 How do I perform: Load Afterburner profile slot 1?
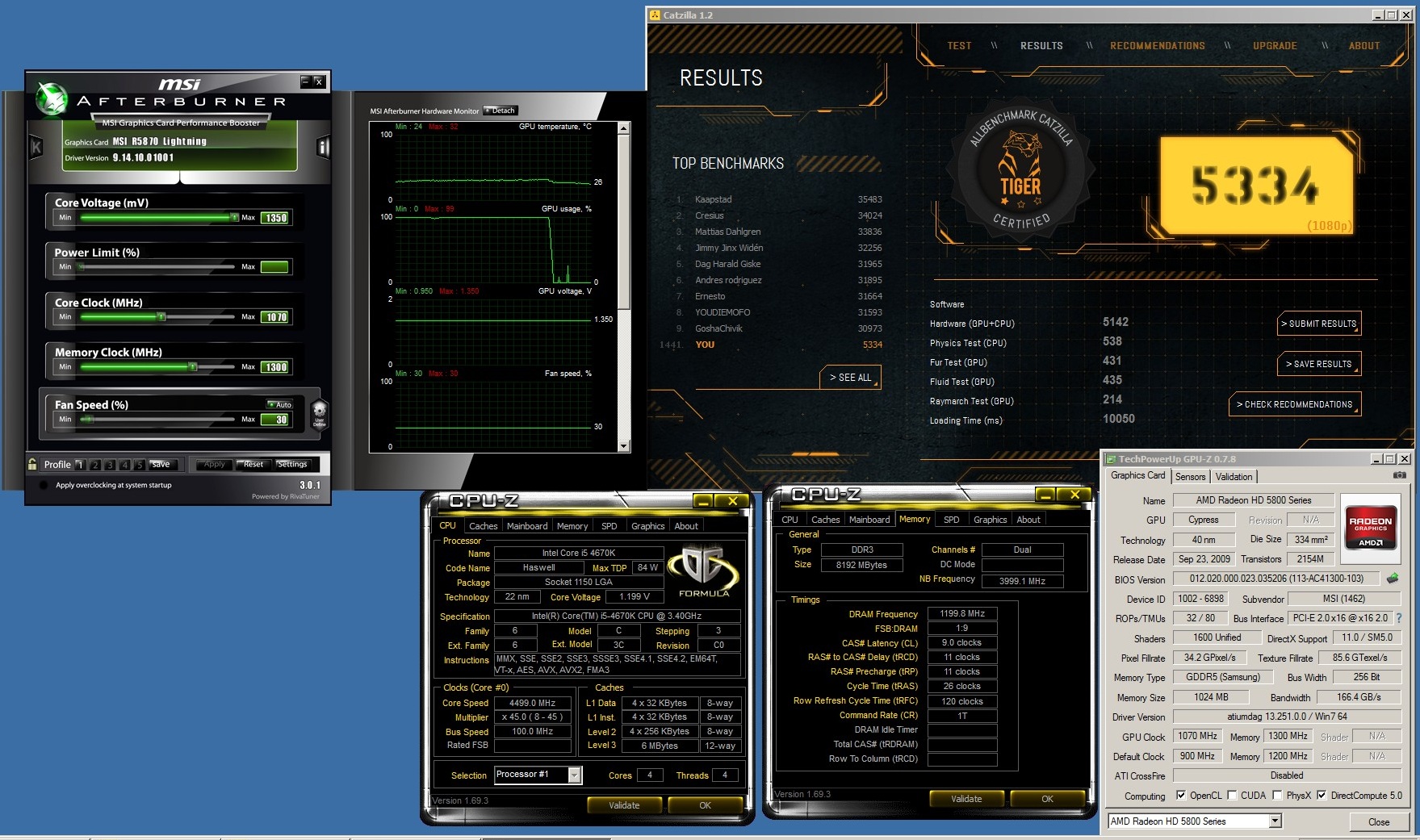tap(80, 465)
